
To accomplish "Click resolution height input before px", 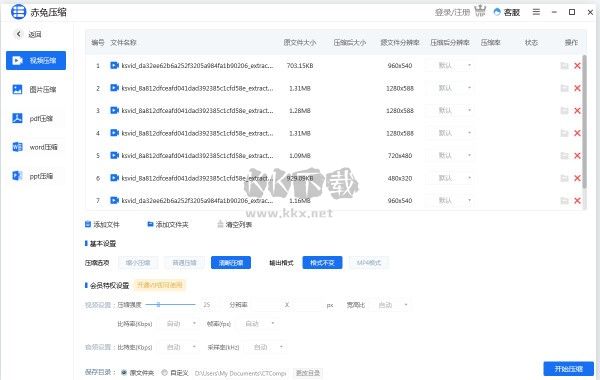I will pyautogui.click(x=308, y=305).
